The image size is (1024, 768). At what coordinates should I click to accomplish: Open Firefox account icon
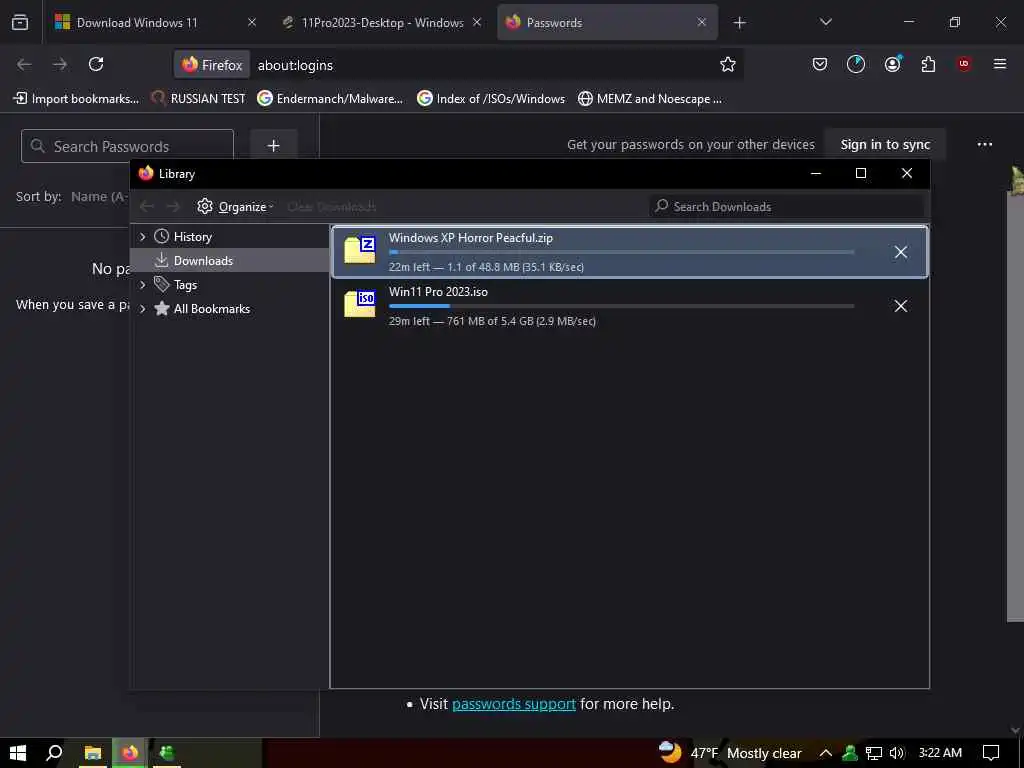[x=892, y=64]
